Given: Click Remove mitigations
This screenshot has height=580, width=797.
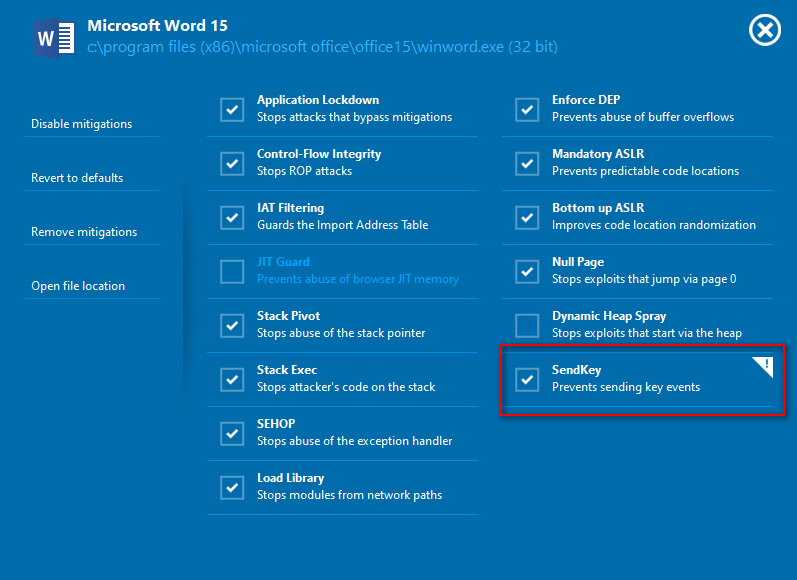Looking at the screenshot, I should coord(84,232).
